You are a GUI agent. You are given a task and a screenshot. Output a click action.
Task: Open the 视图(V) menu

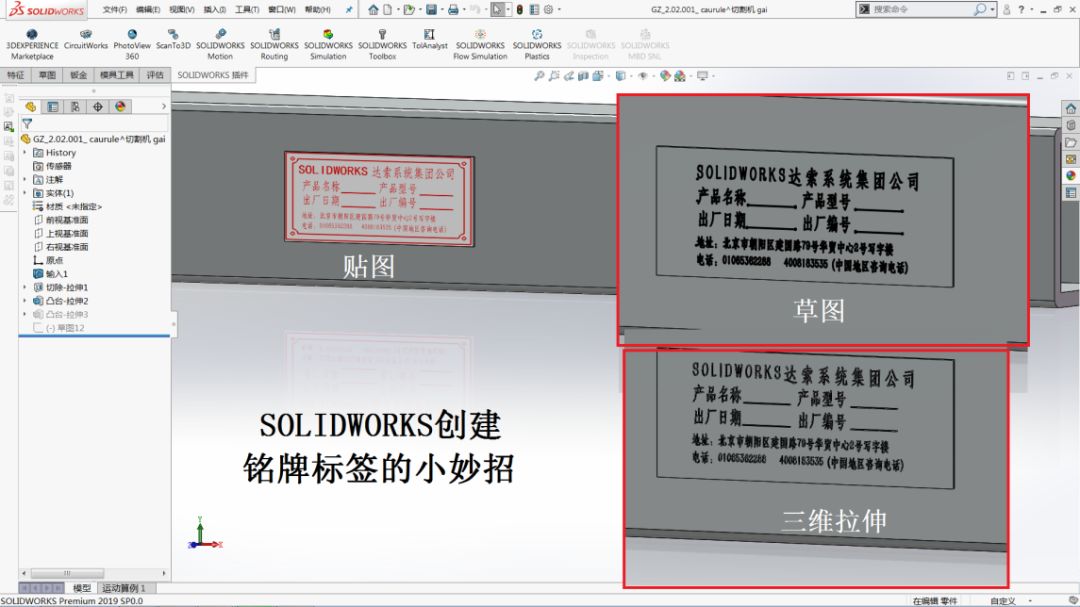click(x=182, y=10)
